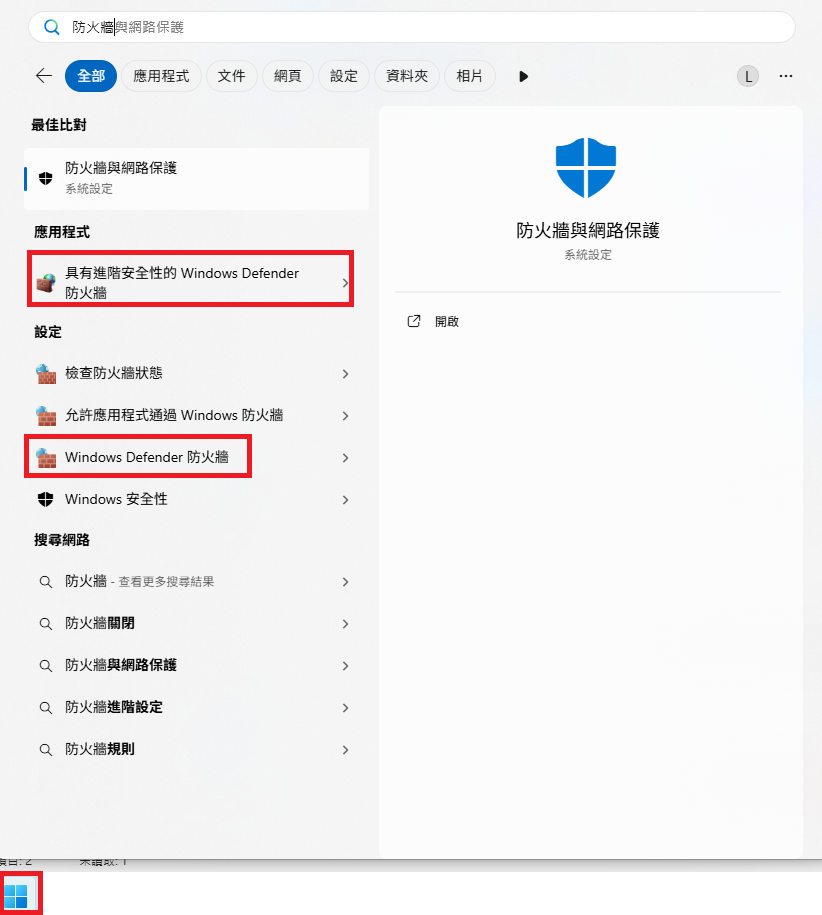Viewport: 822px width, 915px height.
Task: Open the three-dot more options menu
Action: pyautogui.click(x=786, y=76)
